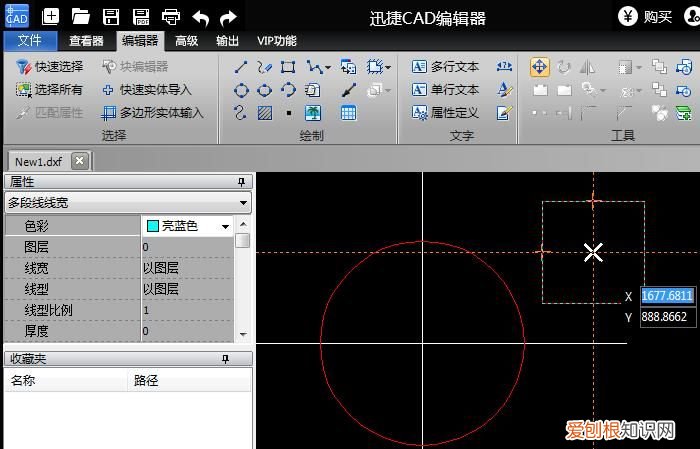Click the 多行文本 button
Viewport: 700px width, 449px height.
tap(445, 67)
